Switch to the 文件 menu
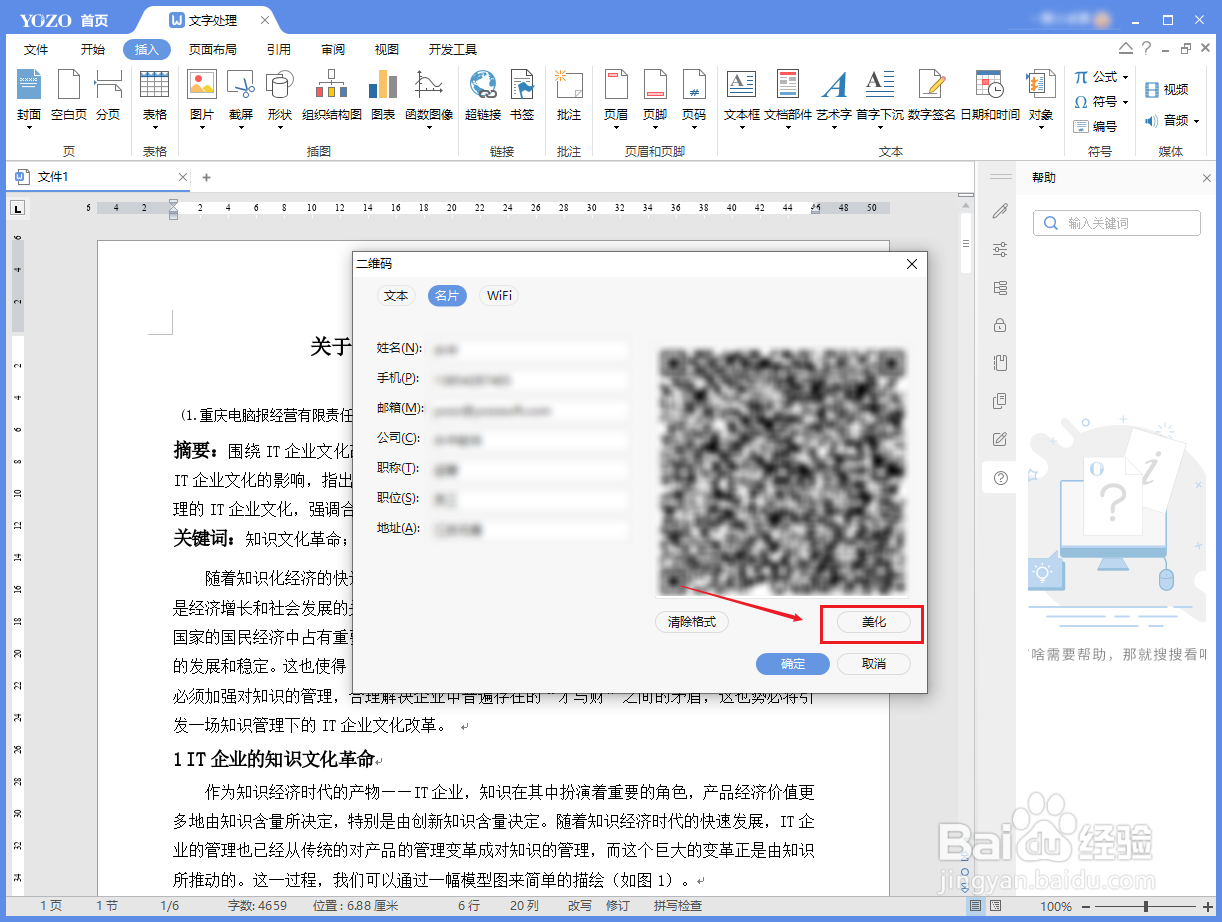This screenshot has height=922, width=1222. pyautogui.click(x=36, y=50)
